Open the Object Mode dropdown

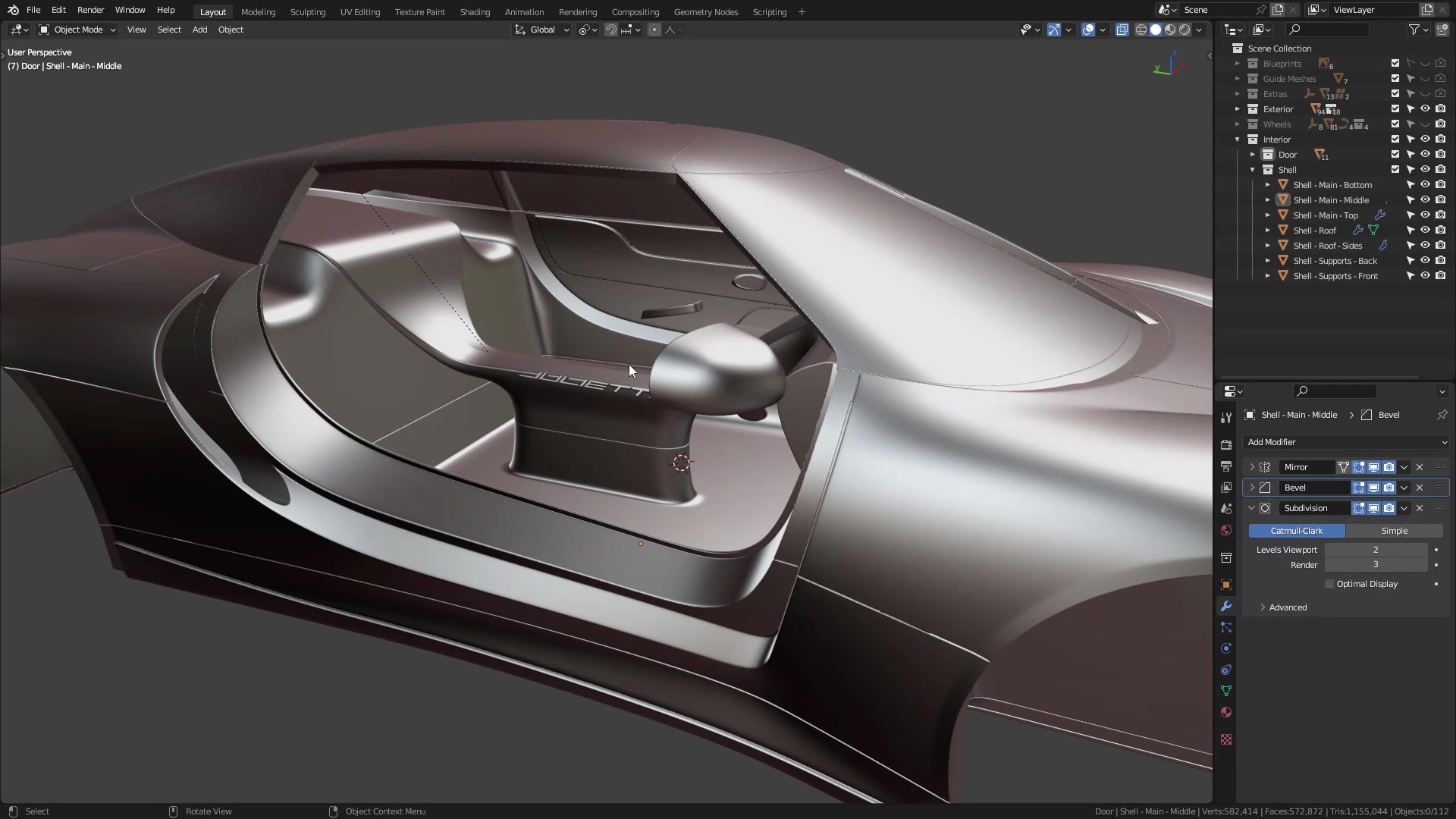click(x=77, y=30)
